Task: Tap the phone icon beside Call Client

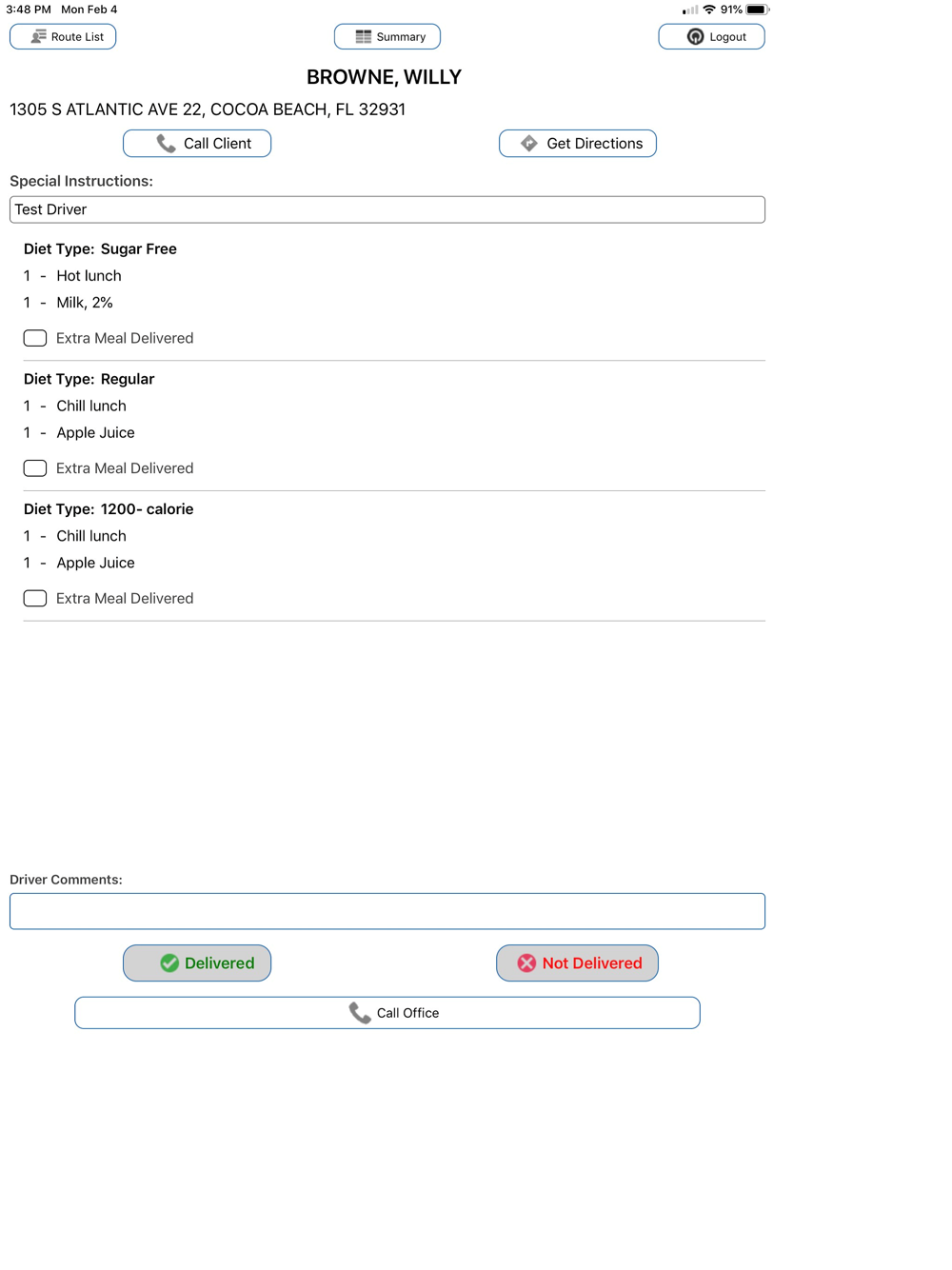Action: 167,144
